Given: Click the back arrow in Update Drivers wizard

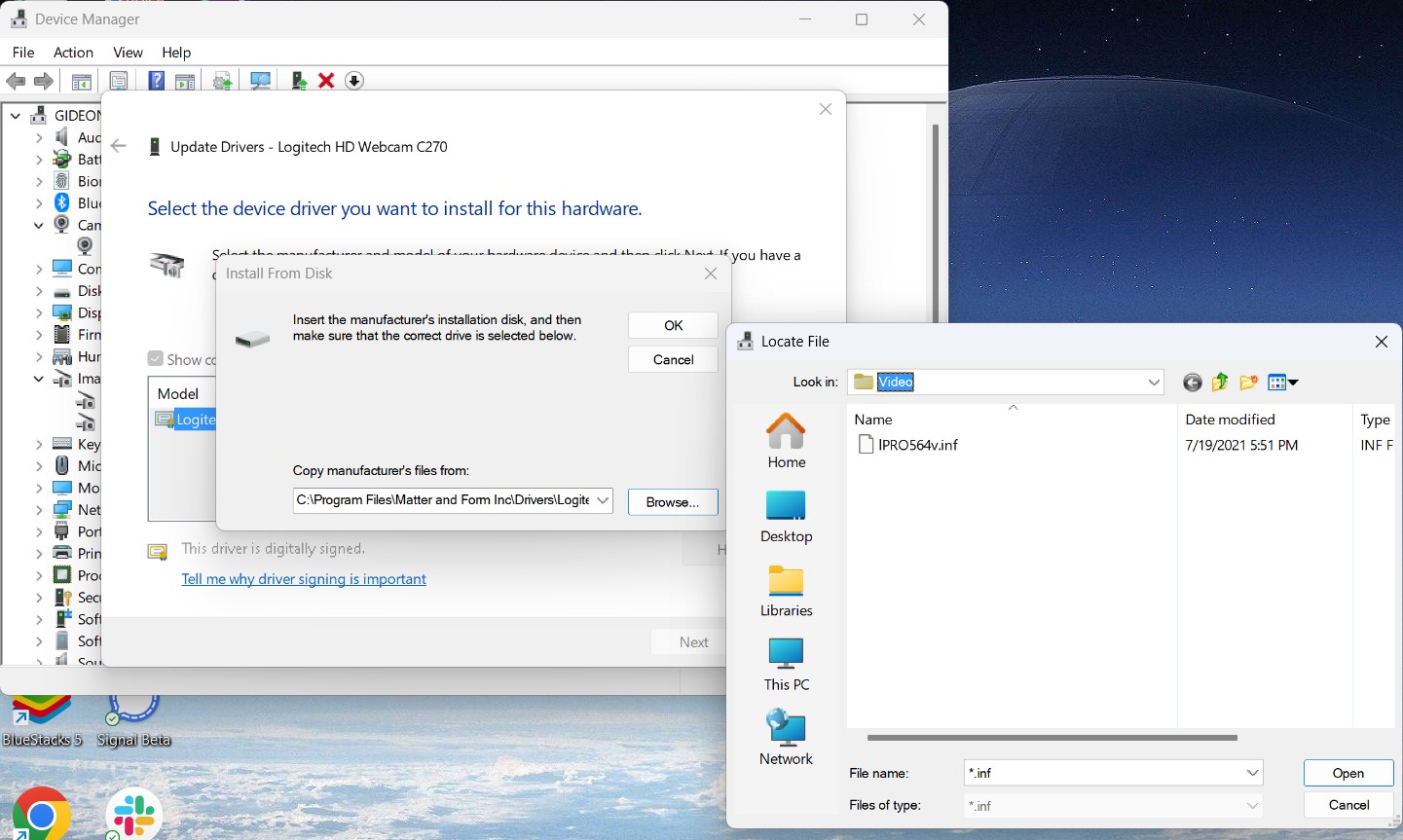Looking at the screenshot, I should [119, 146].
